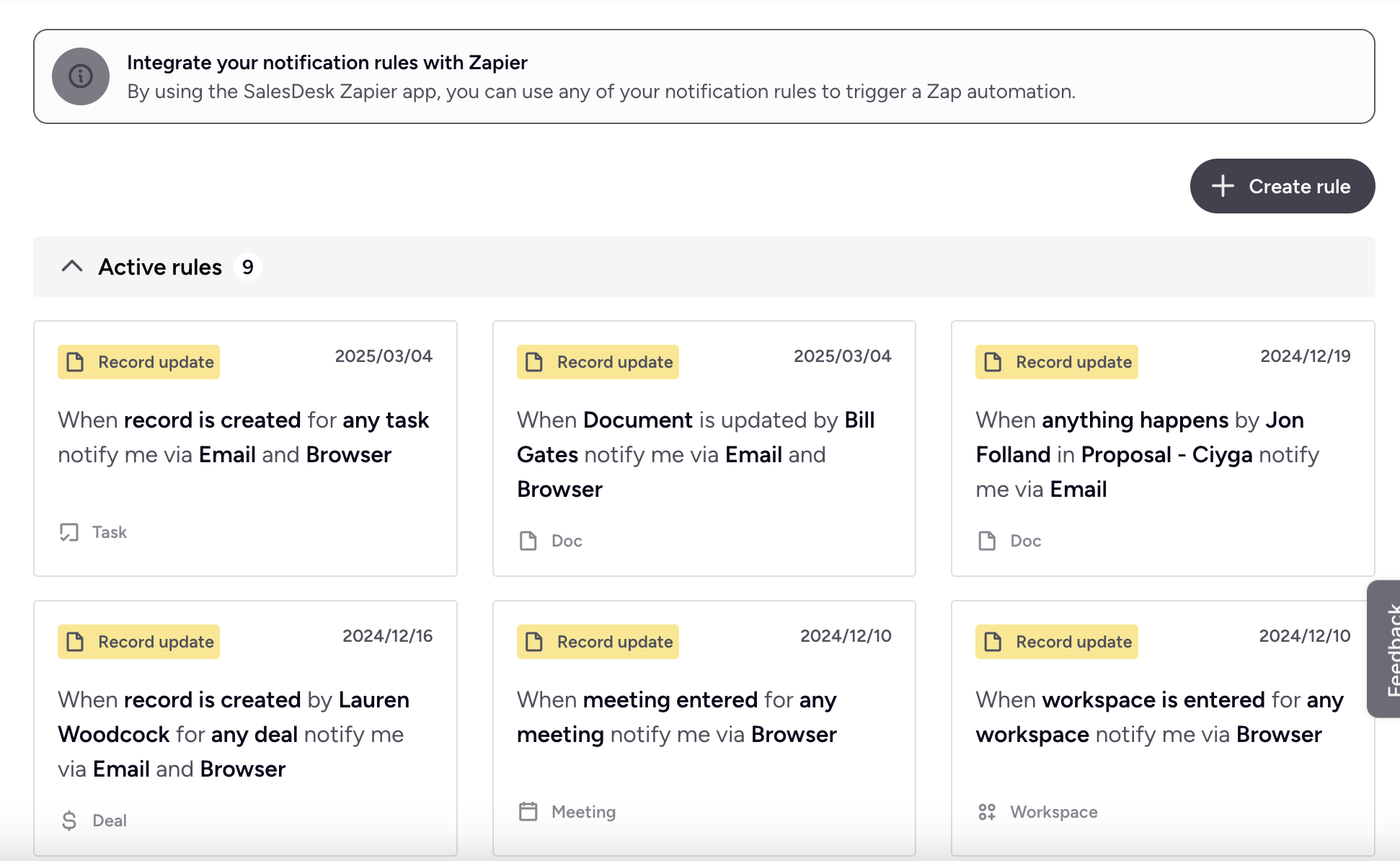Open Lauren Woodcock deal rule text

233,734
